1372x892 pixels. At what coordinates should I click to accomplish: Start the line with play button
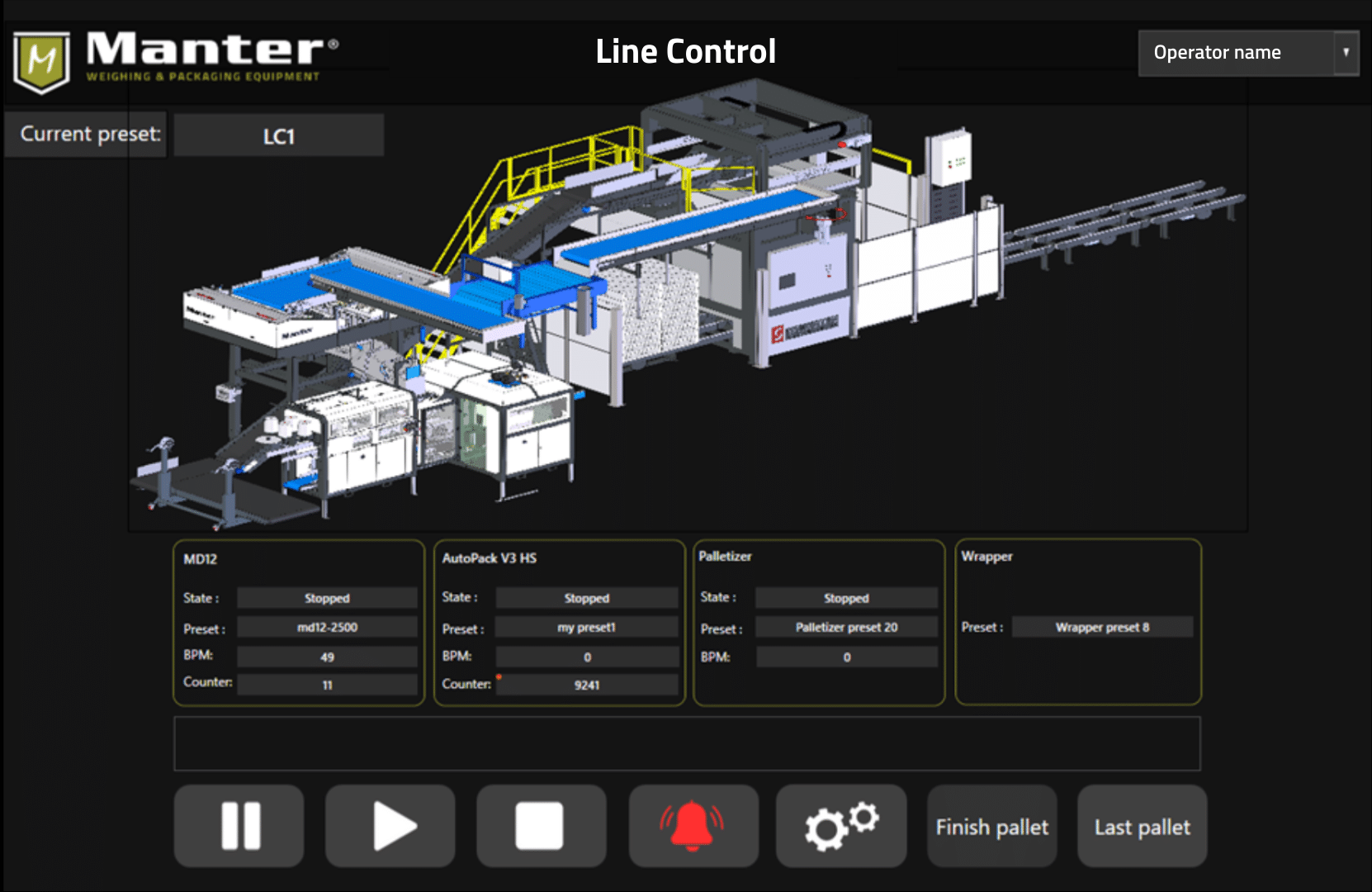(x=390, y=826)
